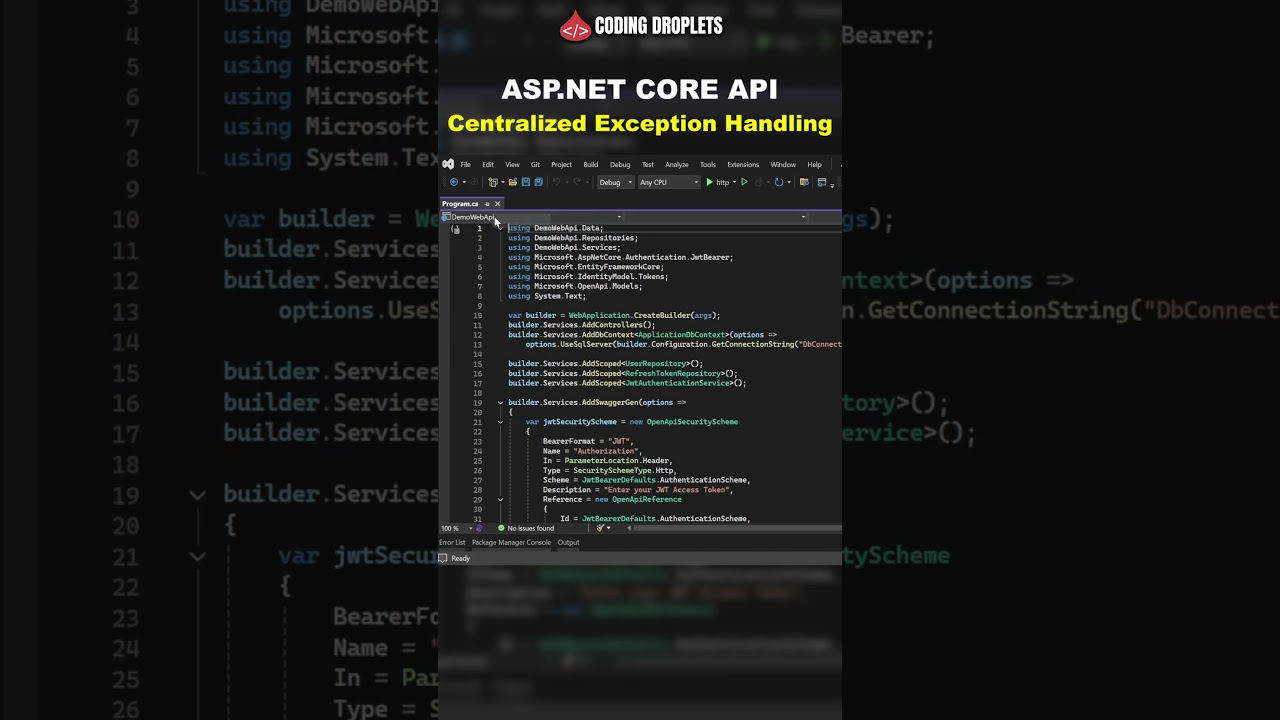Collapse the jwtSecurityScheme block at line 21

500,422
